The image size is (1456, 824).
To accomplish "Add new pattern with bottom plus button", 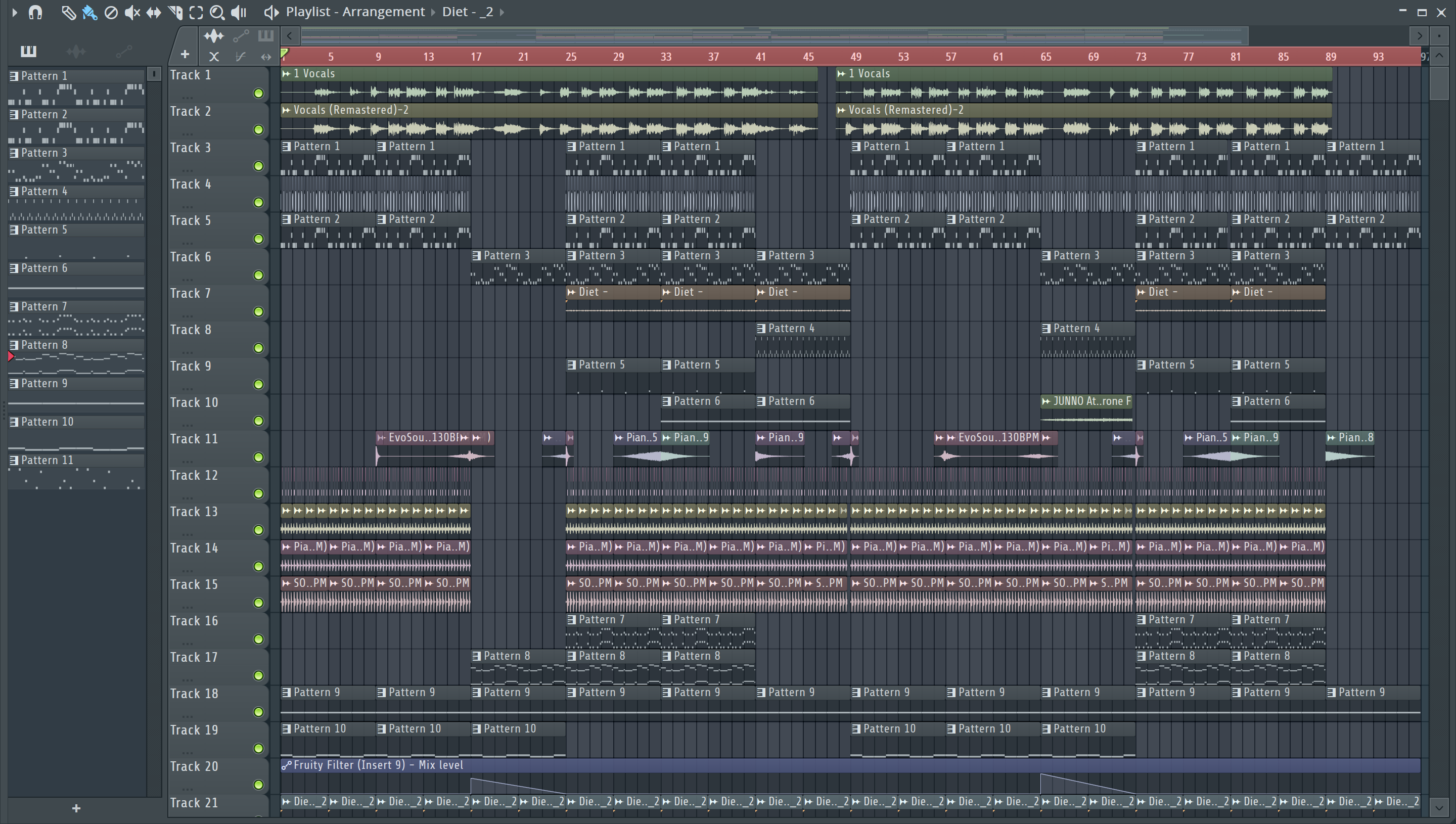I will pos(76,808).
